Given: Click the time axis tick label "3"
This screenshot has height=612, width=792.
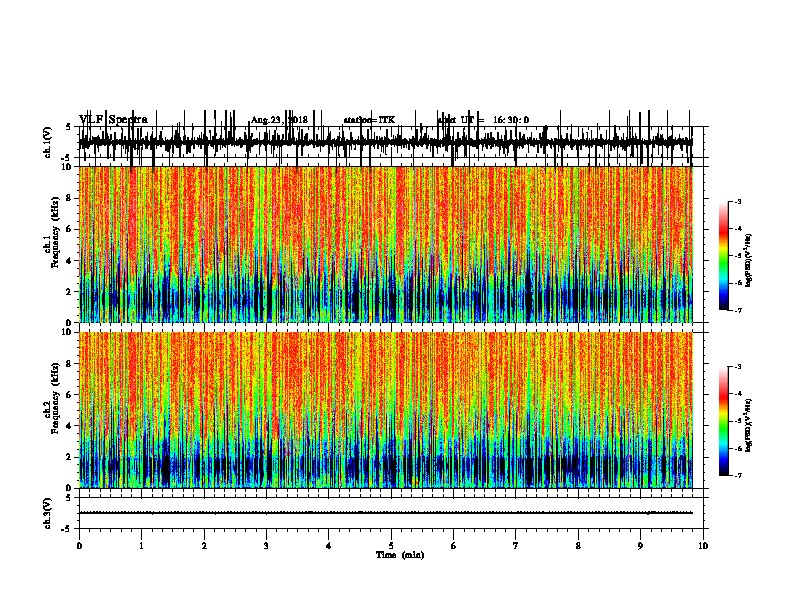Looking at the screenshot, I should tap(266, 546).
